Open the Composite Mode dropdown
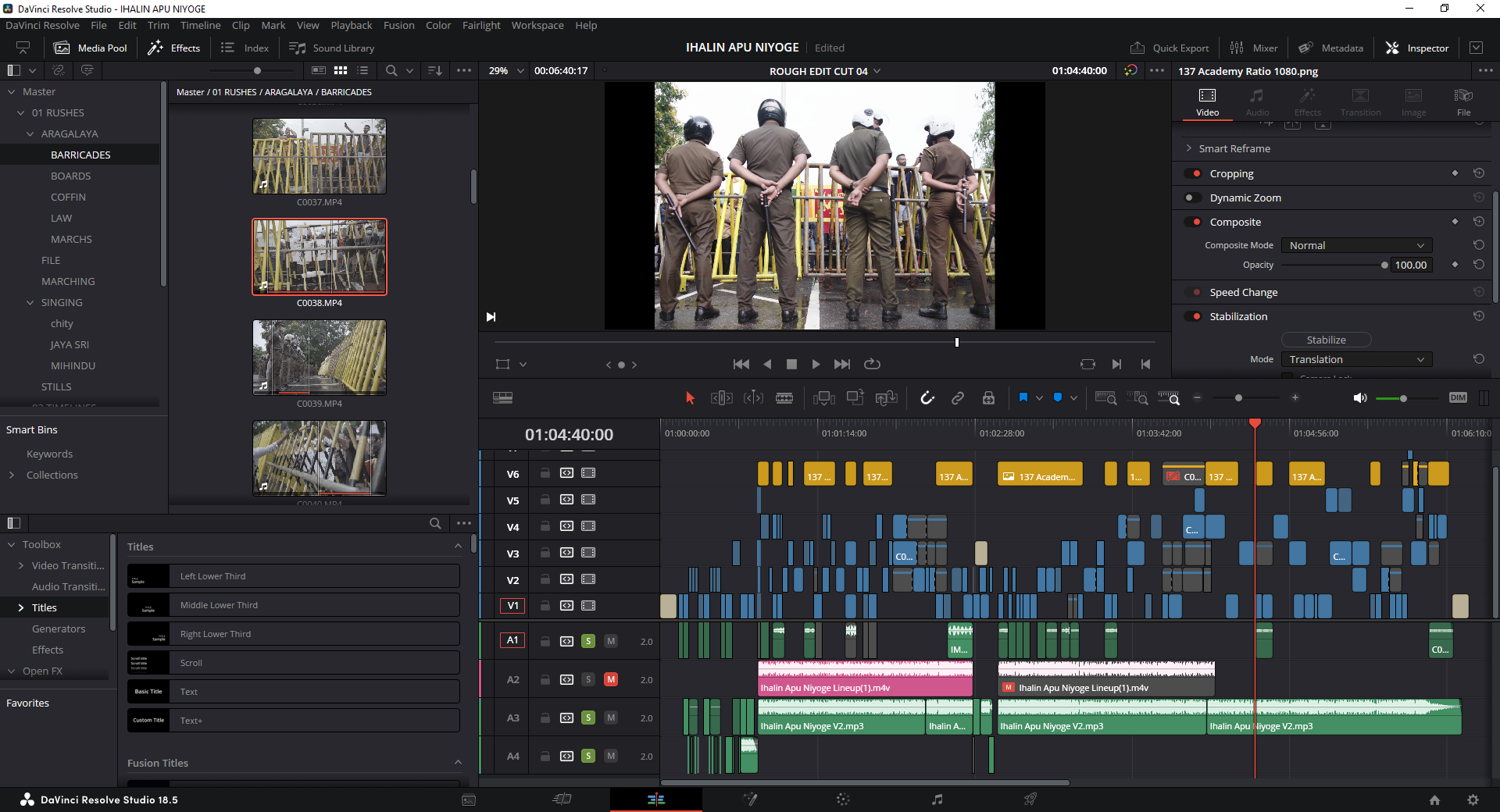1500x812 pixels. 1356,245
